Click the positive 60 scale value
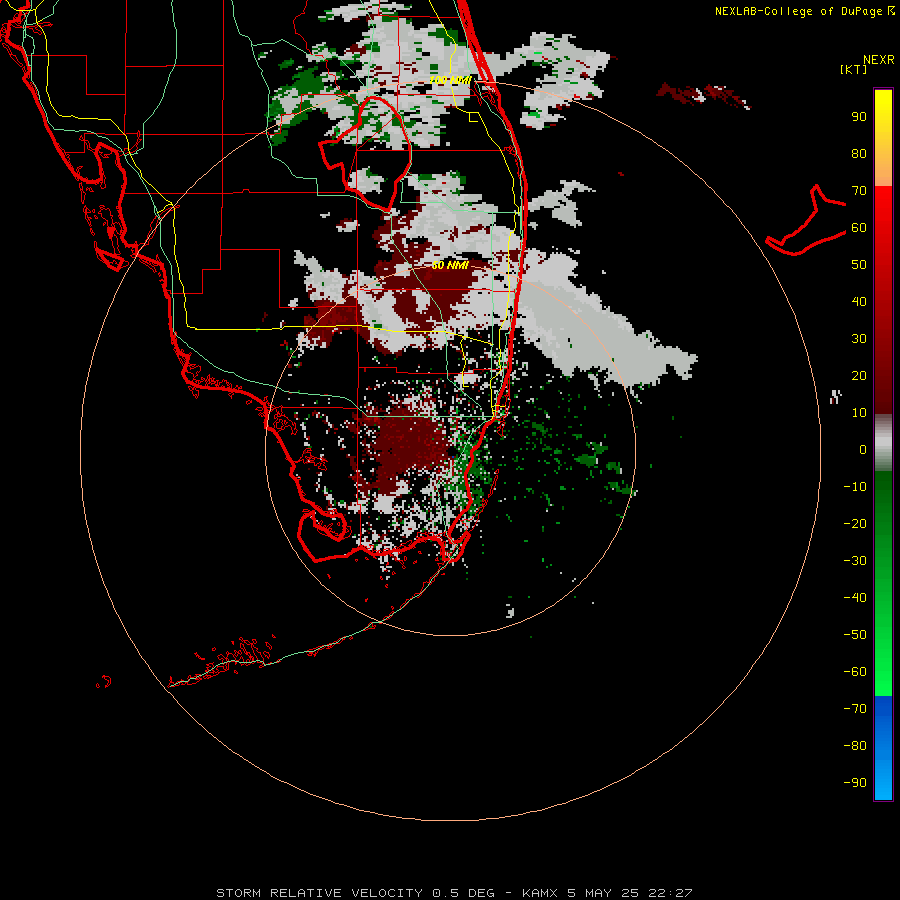Screen dimensions: 900x900 click(859, 228)
